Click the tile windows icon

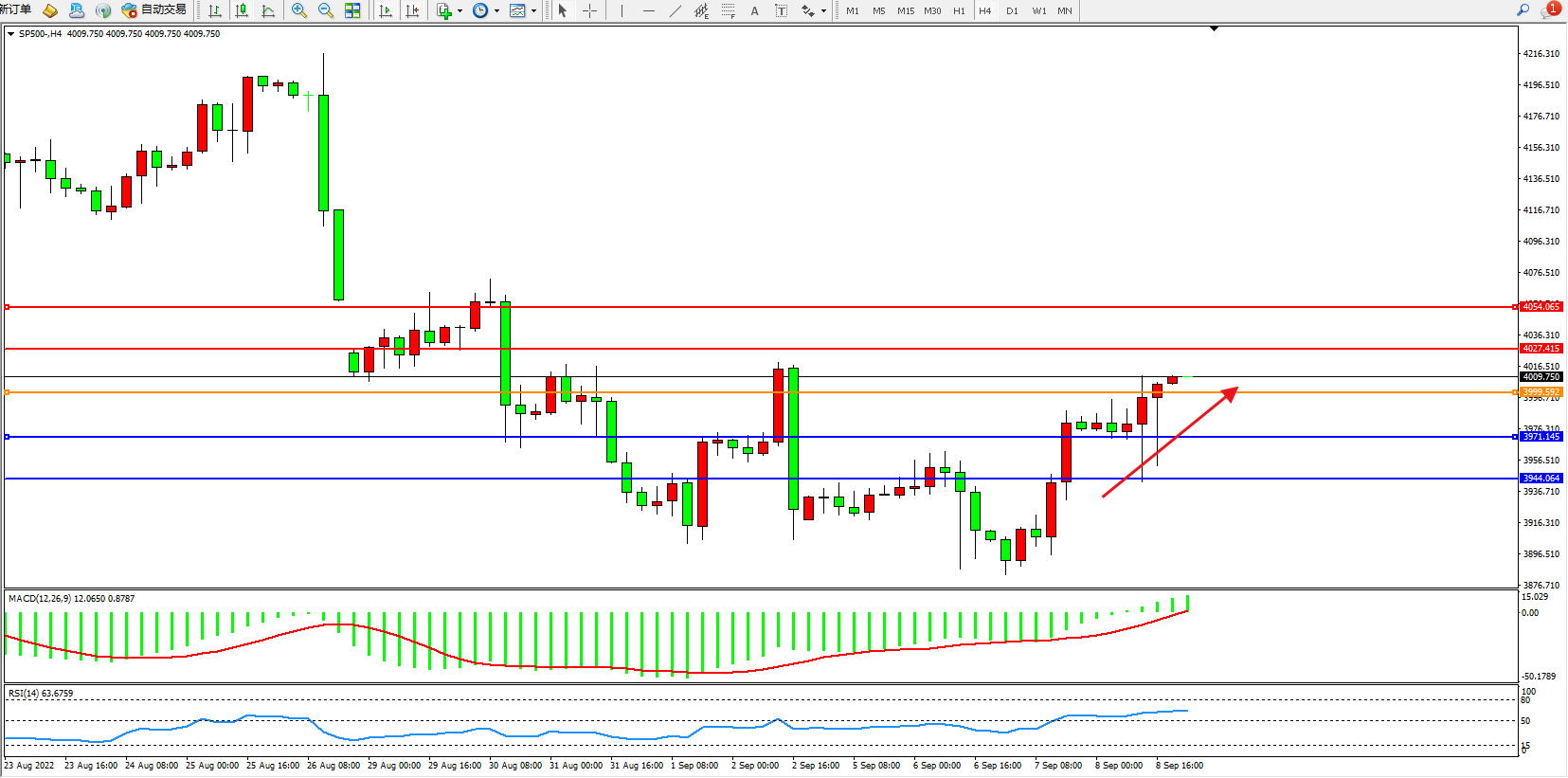[x=352, y=10]
